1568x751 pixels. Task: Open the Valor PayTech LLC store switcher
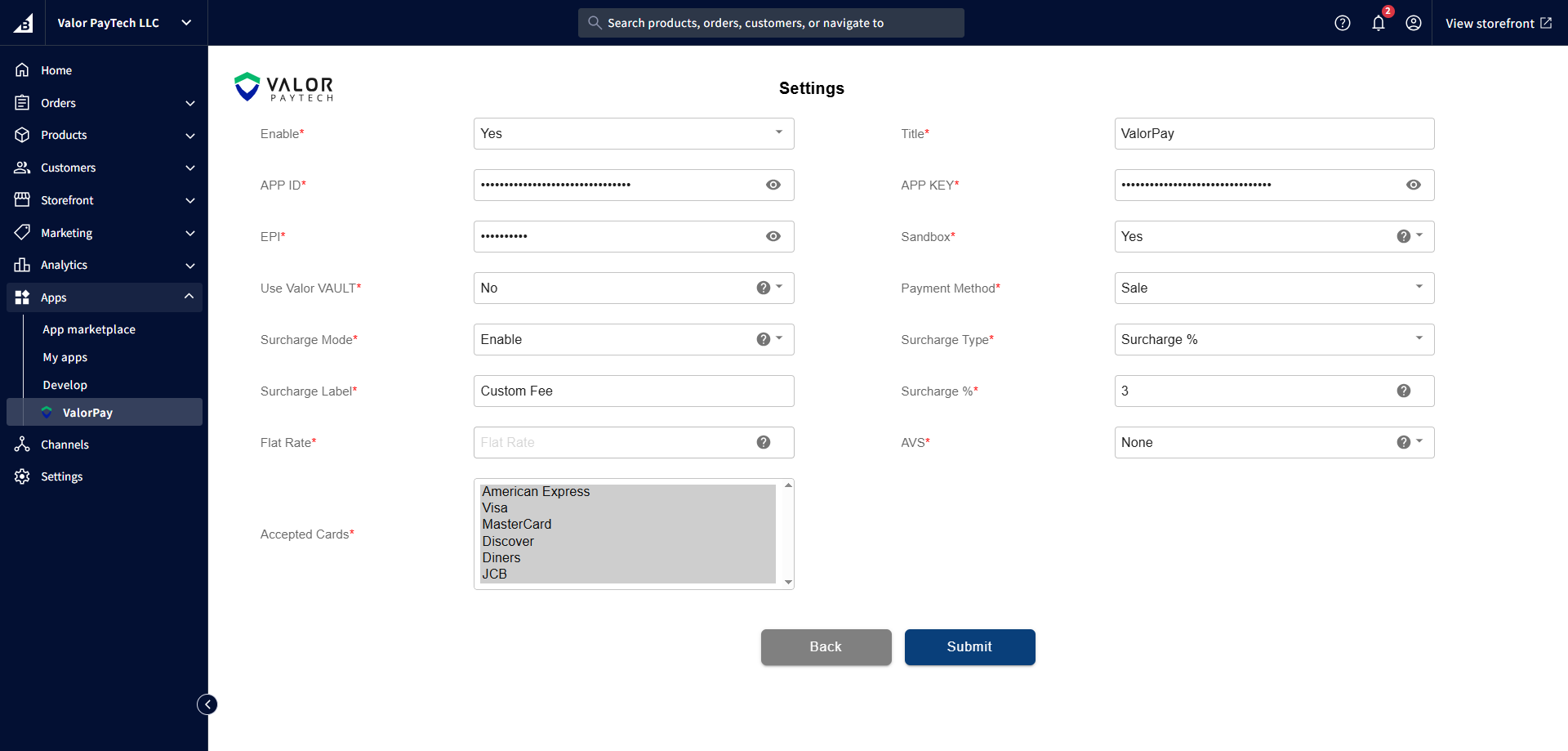click(125, 23)
